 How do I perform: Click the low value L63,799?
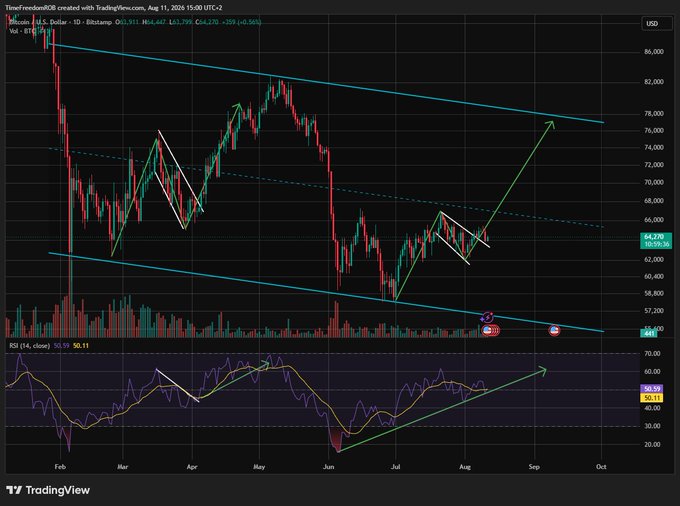(181, 22)
